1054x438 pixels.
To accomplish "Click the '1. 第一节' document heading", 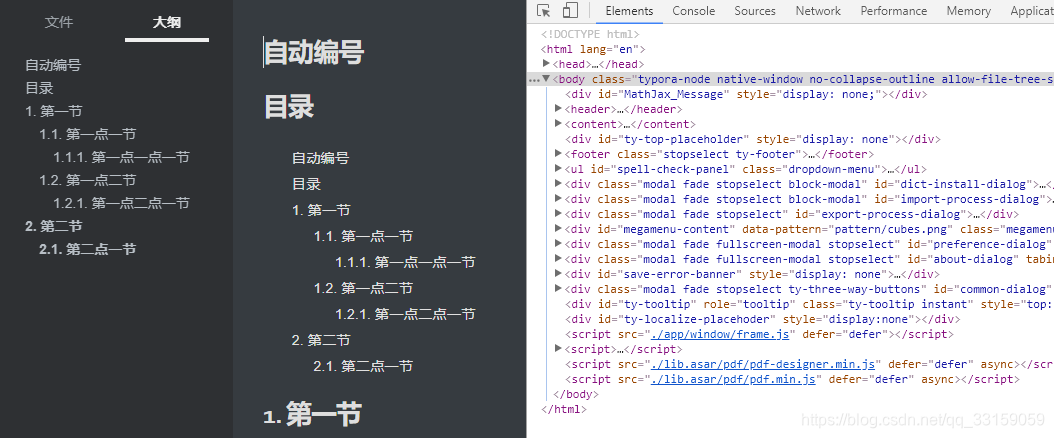I will [x=313, y=414].
